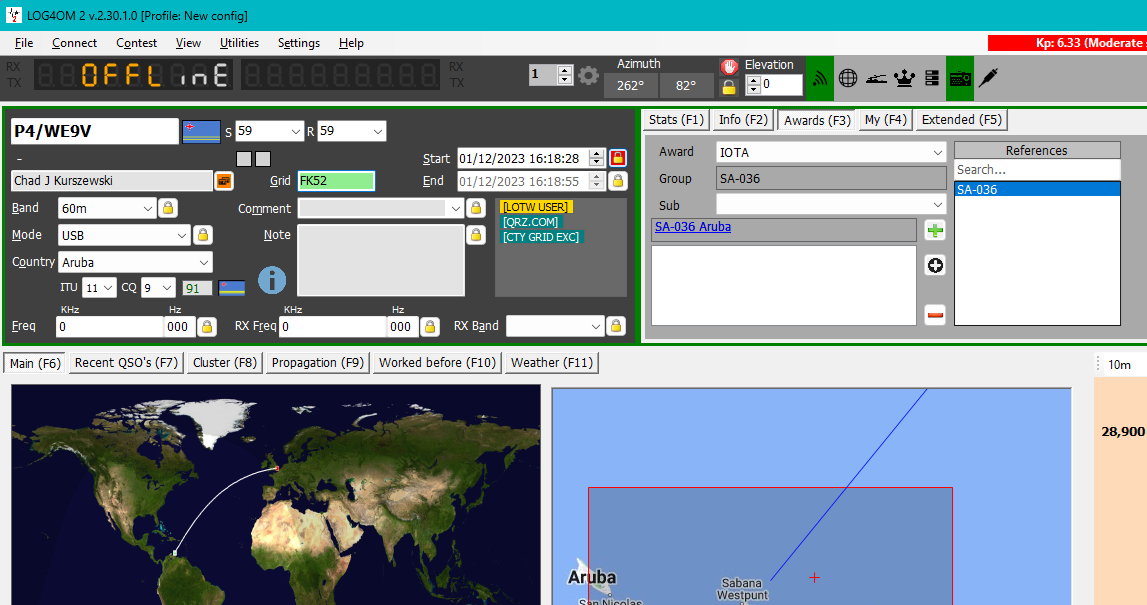1147x605 pixels.
Task: Toggle the RX Band lock icon
Action: [x=616, y=326]
